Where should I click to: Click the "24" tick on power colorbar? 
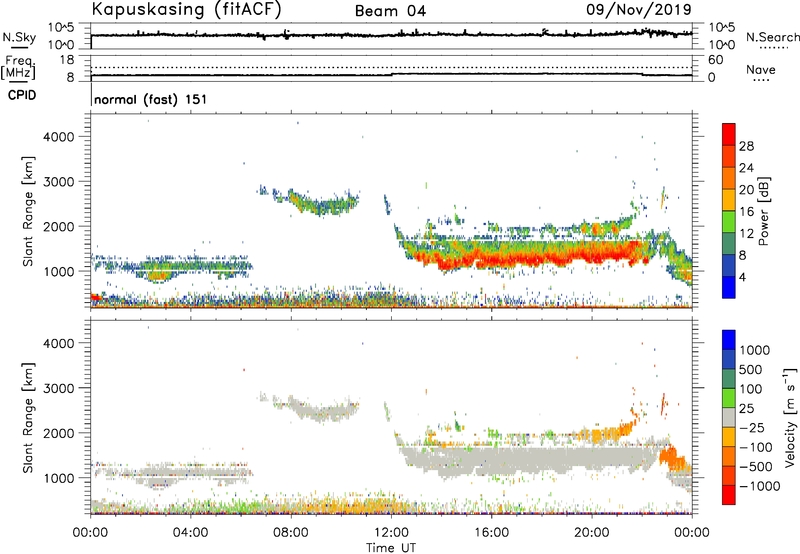click(746, 168)
